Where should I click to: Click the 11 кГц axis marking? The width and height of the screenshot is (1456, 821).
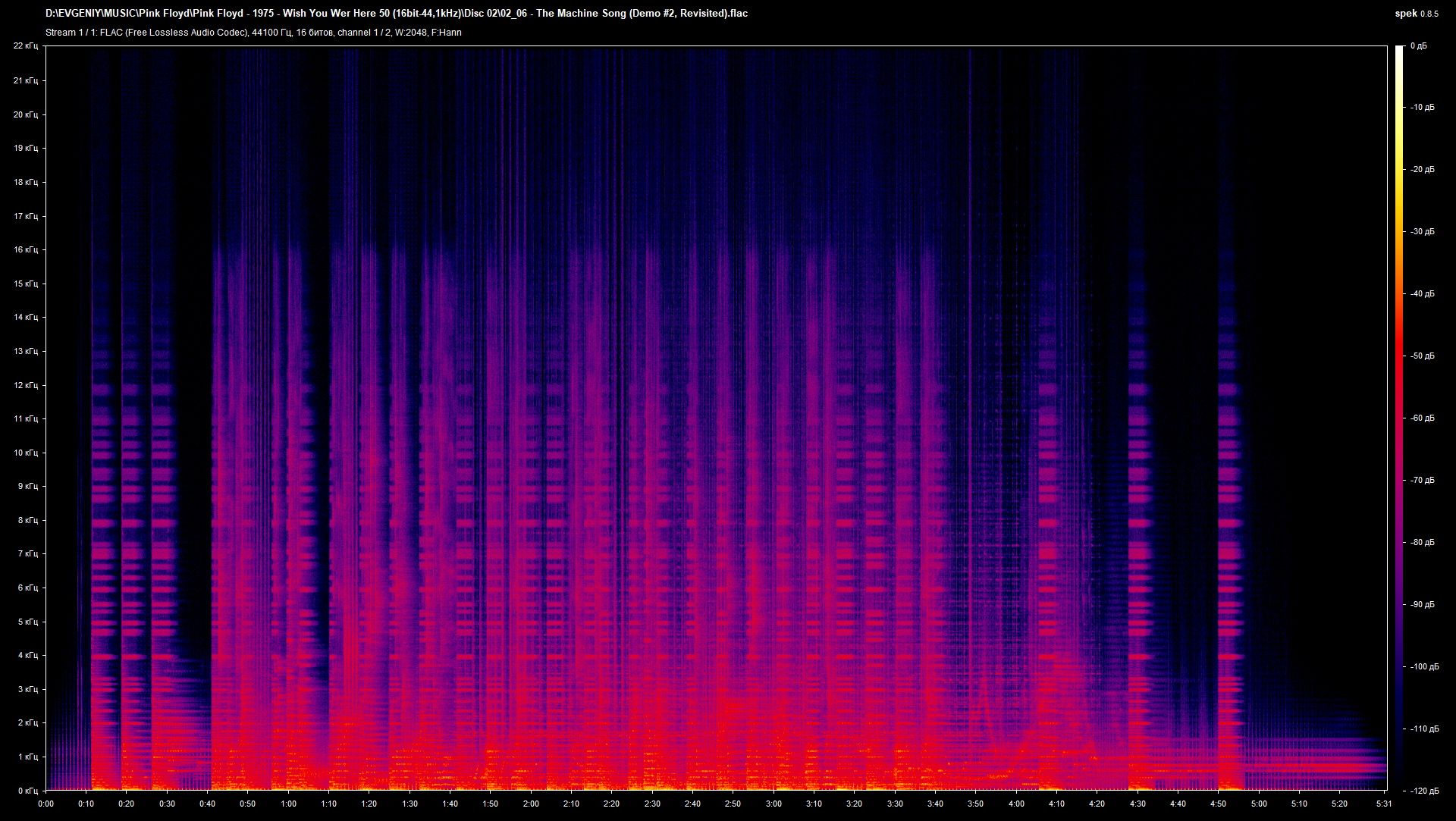27,418
